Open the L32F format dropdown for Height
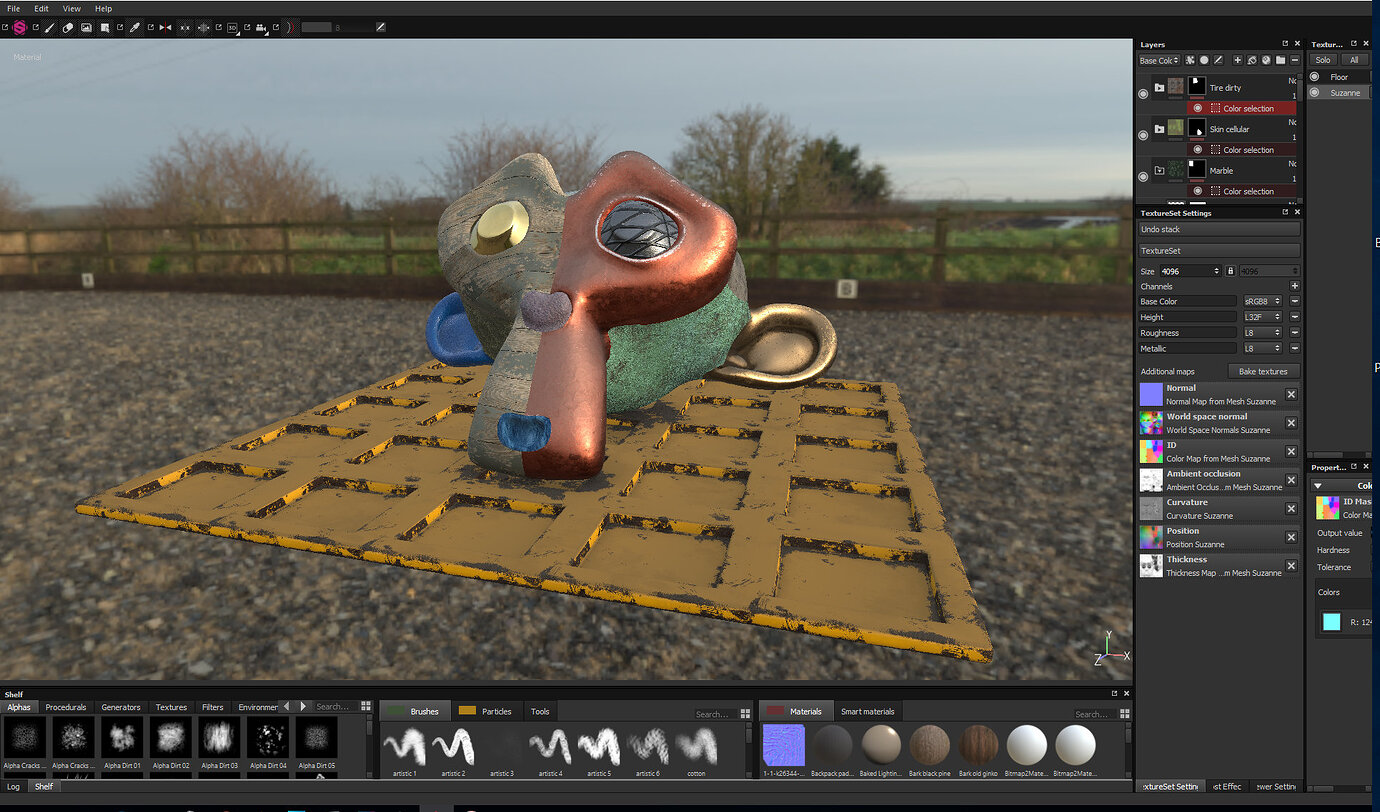The width and height of the screenshot is (1380, 812). click(x=1262, y=317)
